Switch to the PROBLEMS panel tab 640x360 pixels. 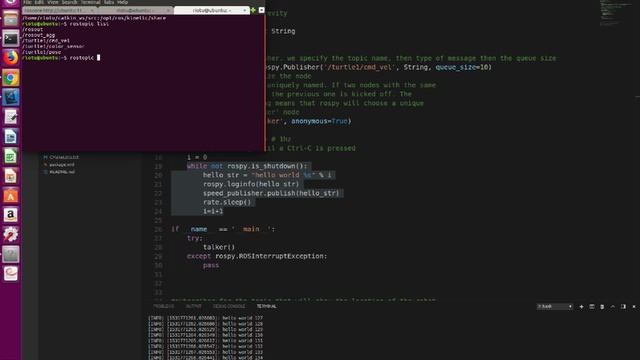coord(163,306)
